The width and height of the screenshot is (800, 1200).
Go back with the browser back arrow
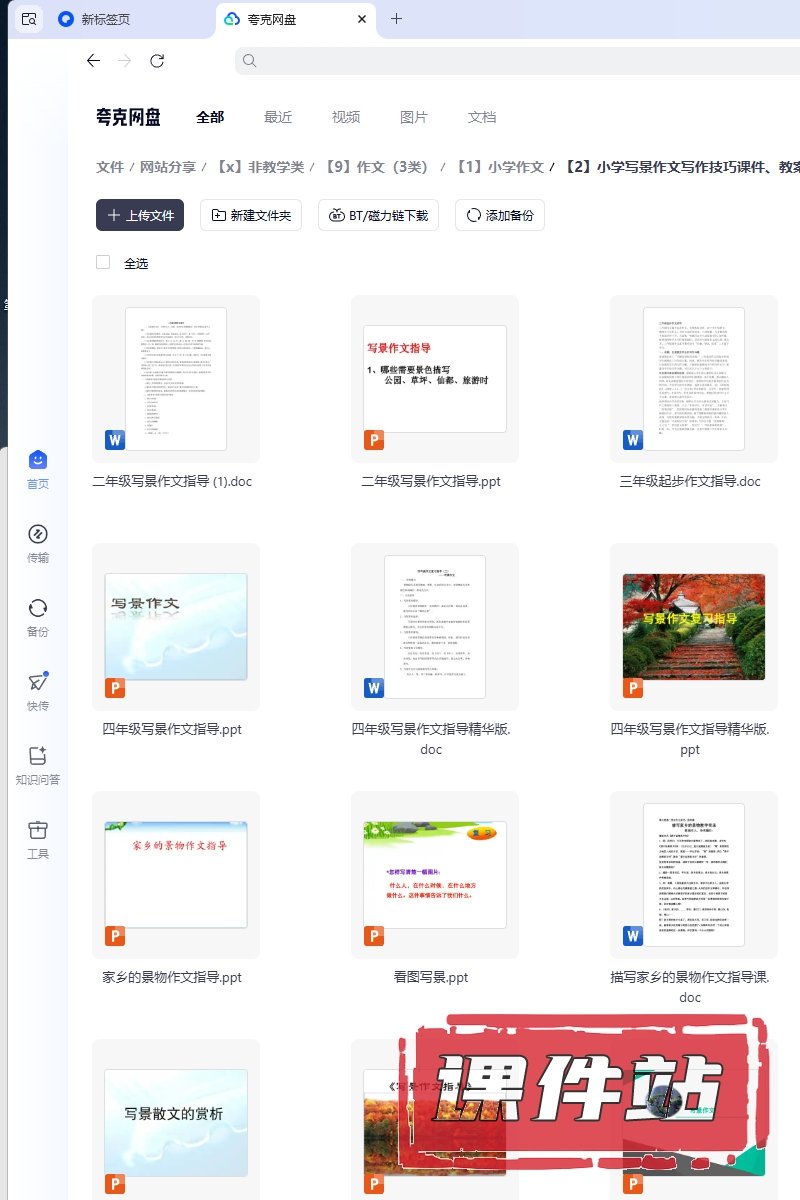pyautogui.click(x=93, y=61)
